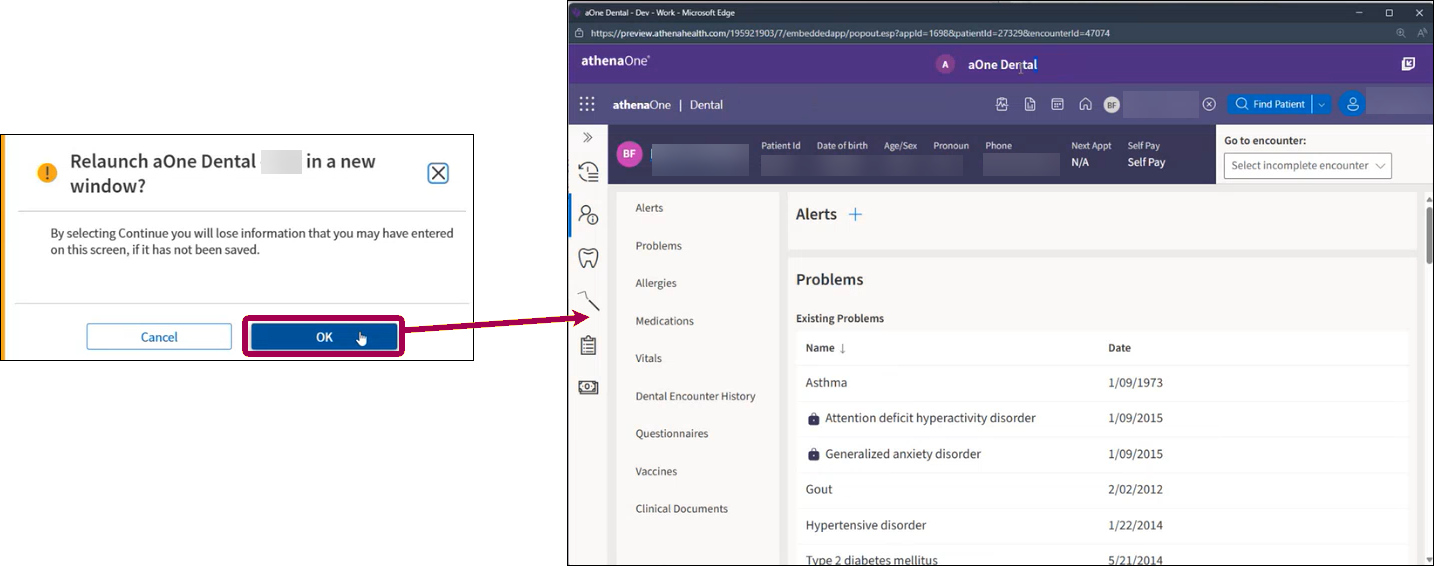Click the Find Patient button
This screenshot has width=1434, height=566.
coord(1269,104)
